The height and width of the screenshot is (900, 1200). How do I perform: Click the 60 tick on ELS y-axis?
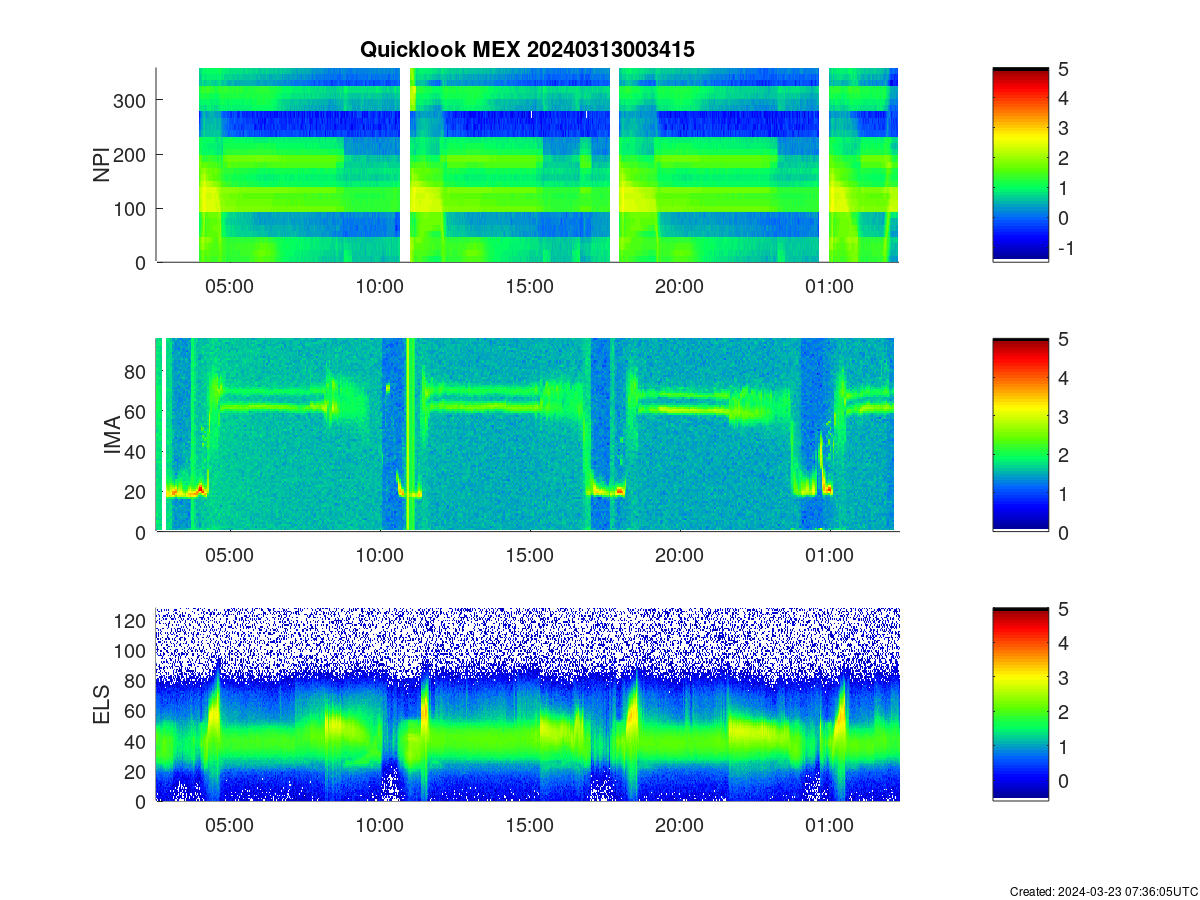(135, 711)
